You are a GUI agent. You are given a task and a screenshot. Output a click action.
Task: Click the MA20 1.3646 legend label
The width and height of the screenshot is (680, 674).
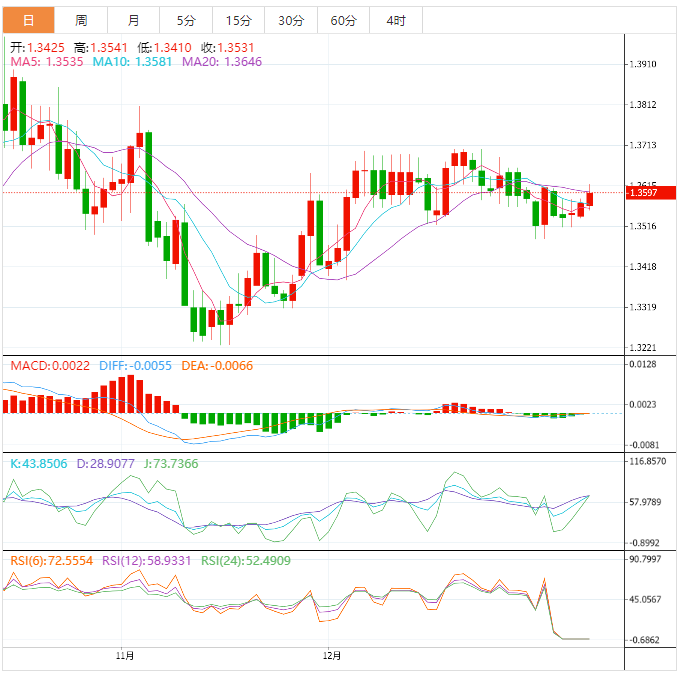coord(222,62)
